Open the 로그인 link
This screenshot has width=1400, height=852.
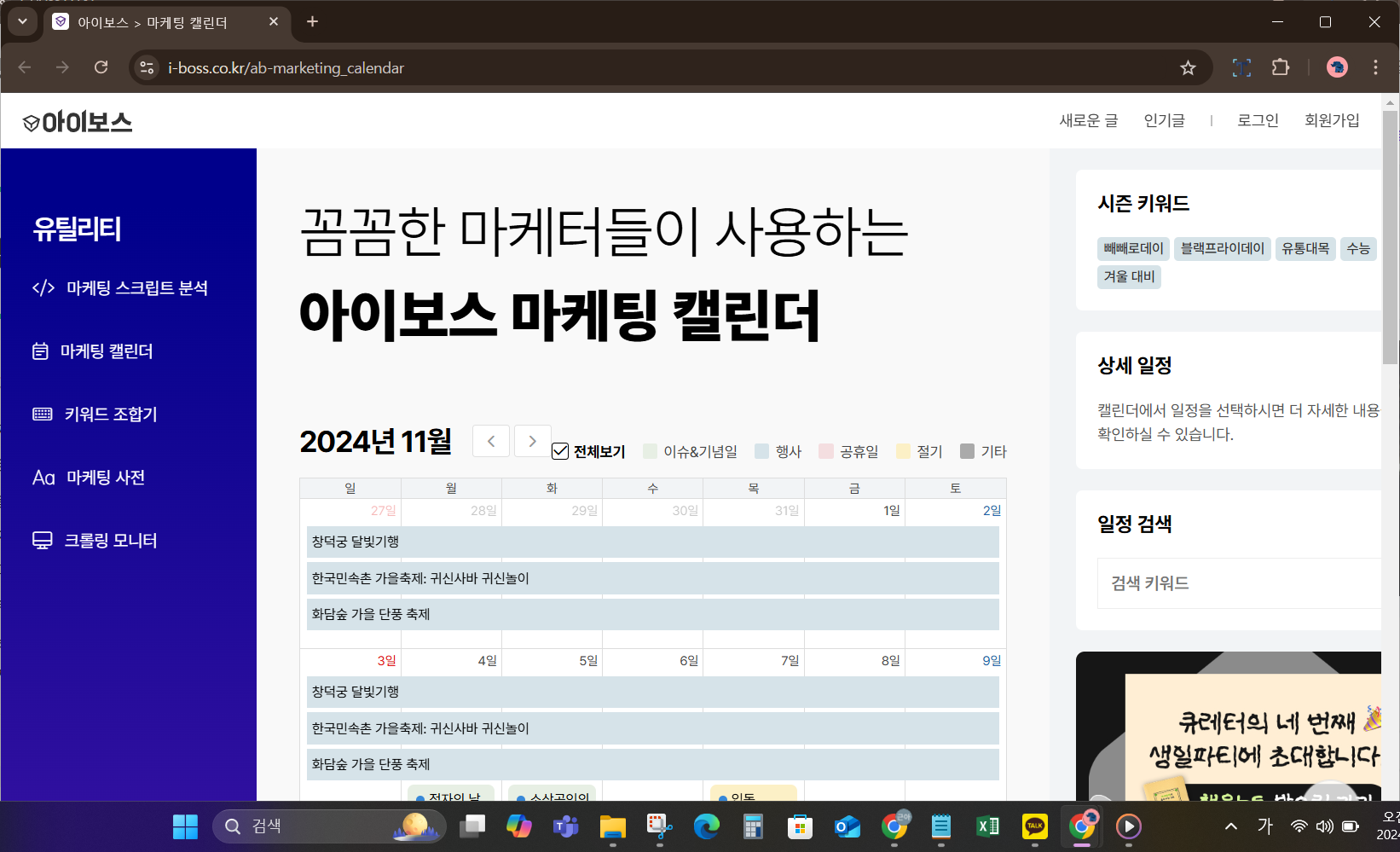[x=1258, y=120]
